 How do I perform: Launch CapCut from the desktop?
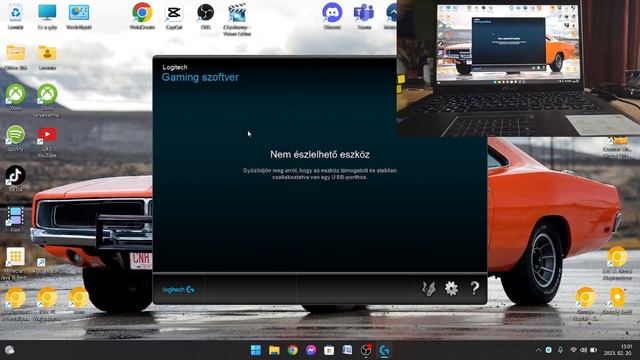(x=174, y=17)
